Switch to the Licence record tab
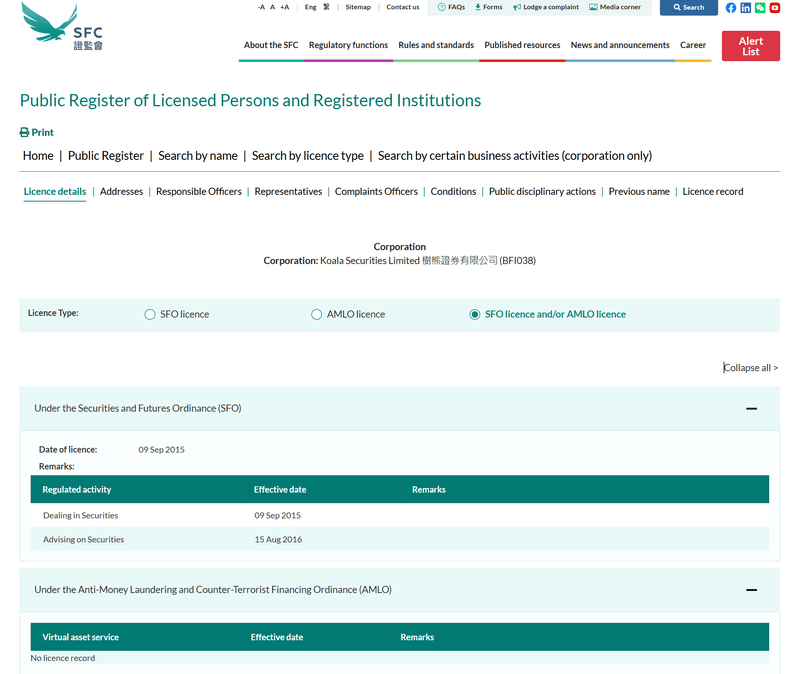This screenshot has height=674, width=800. (713, 191)
